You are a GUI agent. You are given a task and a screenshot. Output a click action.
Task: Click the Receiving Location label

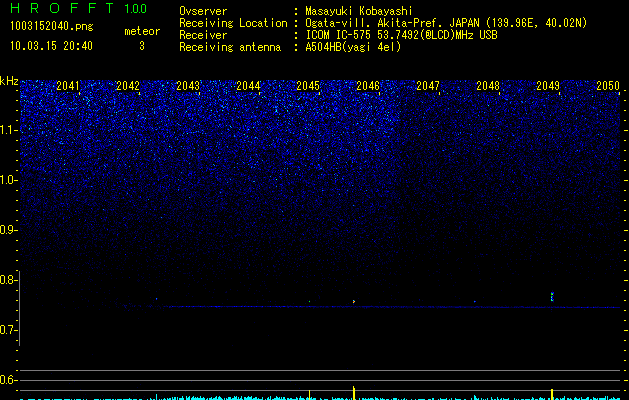233,23
